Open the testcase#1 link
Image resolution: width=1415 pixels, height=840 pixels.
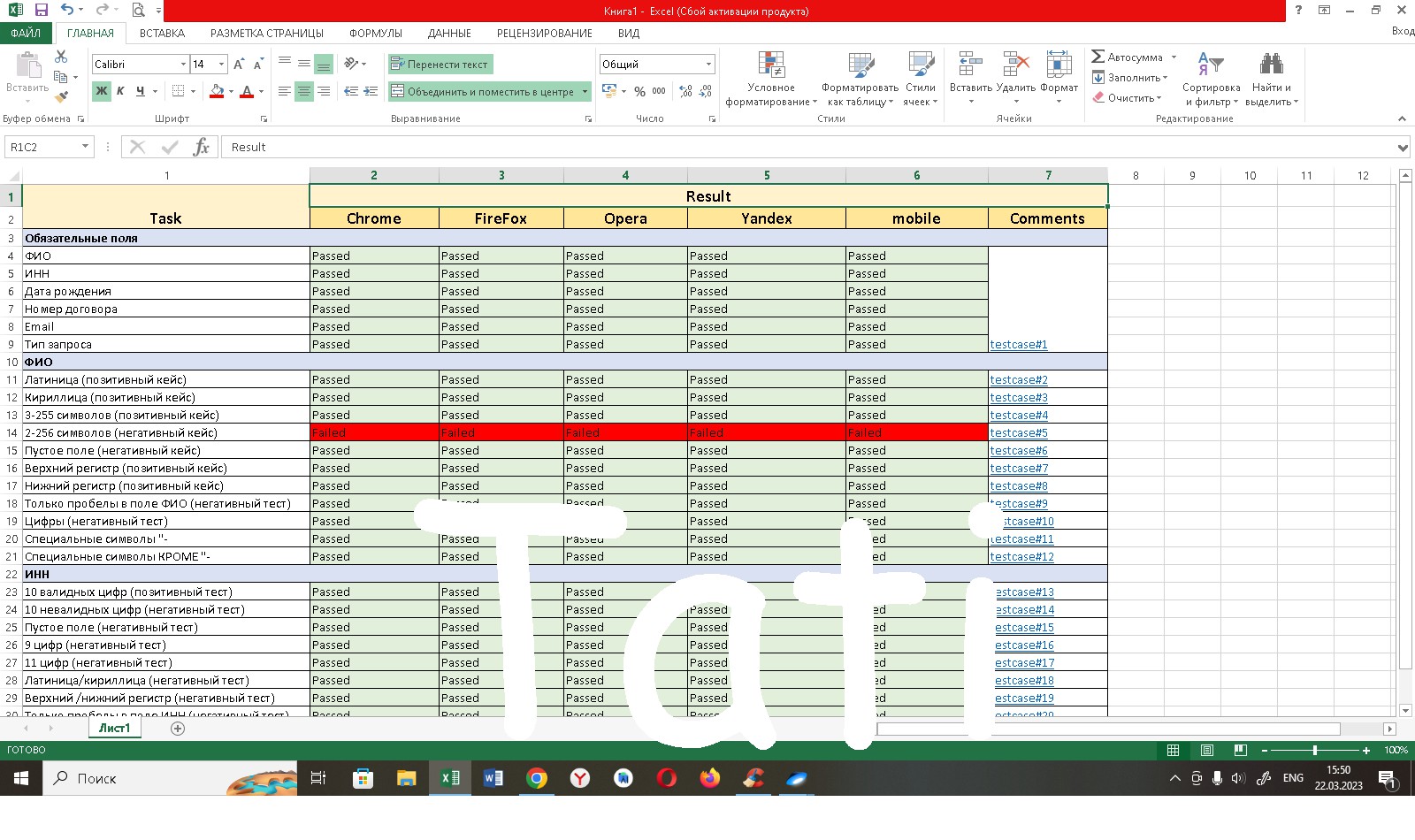click(1019, 345)
